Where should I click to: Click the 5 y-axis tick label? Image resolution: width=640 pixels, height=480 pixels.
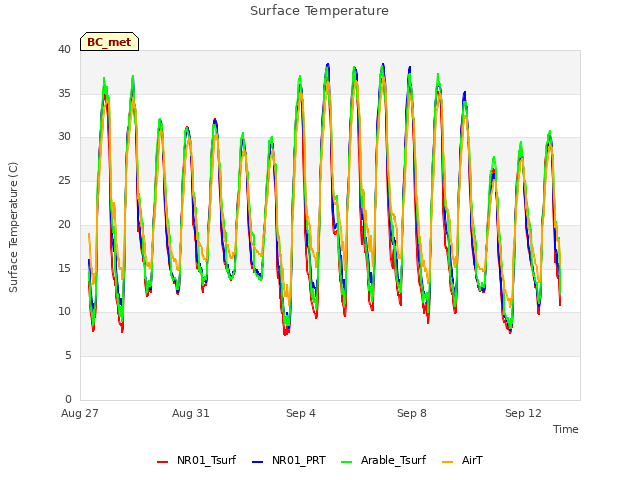(x=68, y=356)
